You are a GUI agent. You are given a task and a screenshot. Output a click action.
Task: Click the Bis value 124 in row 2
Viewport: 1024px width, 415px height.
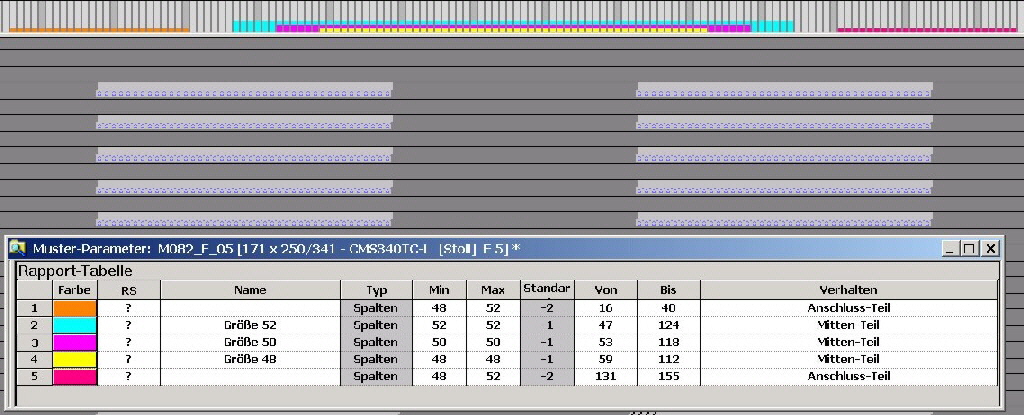tap(668, 325)
